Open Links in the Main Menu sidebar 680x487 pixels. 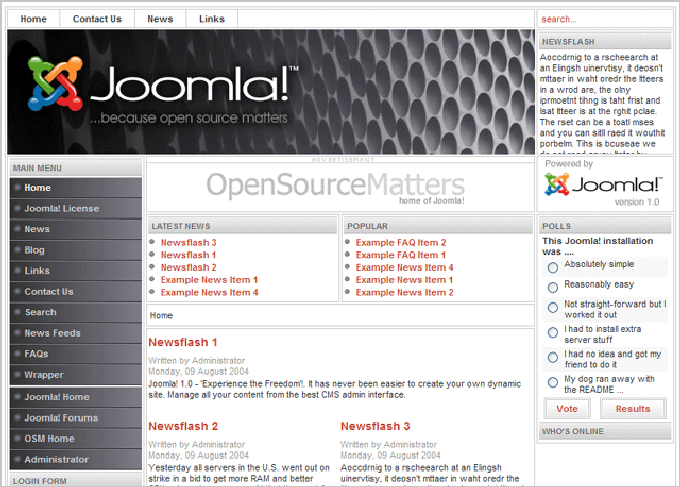(76, 271)
